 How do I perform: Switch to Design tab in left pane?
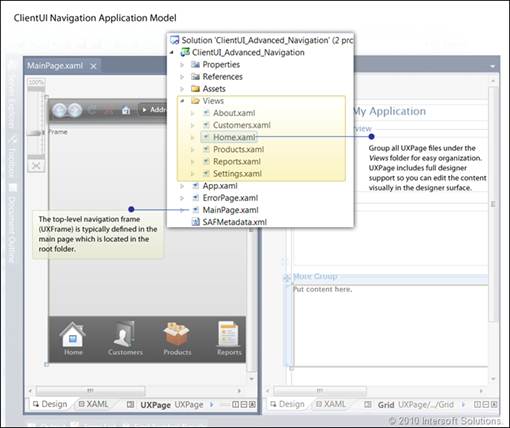[x=50, y=404]
